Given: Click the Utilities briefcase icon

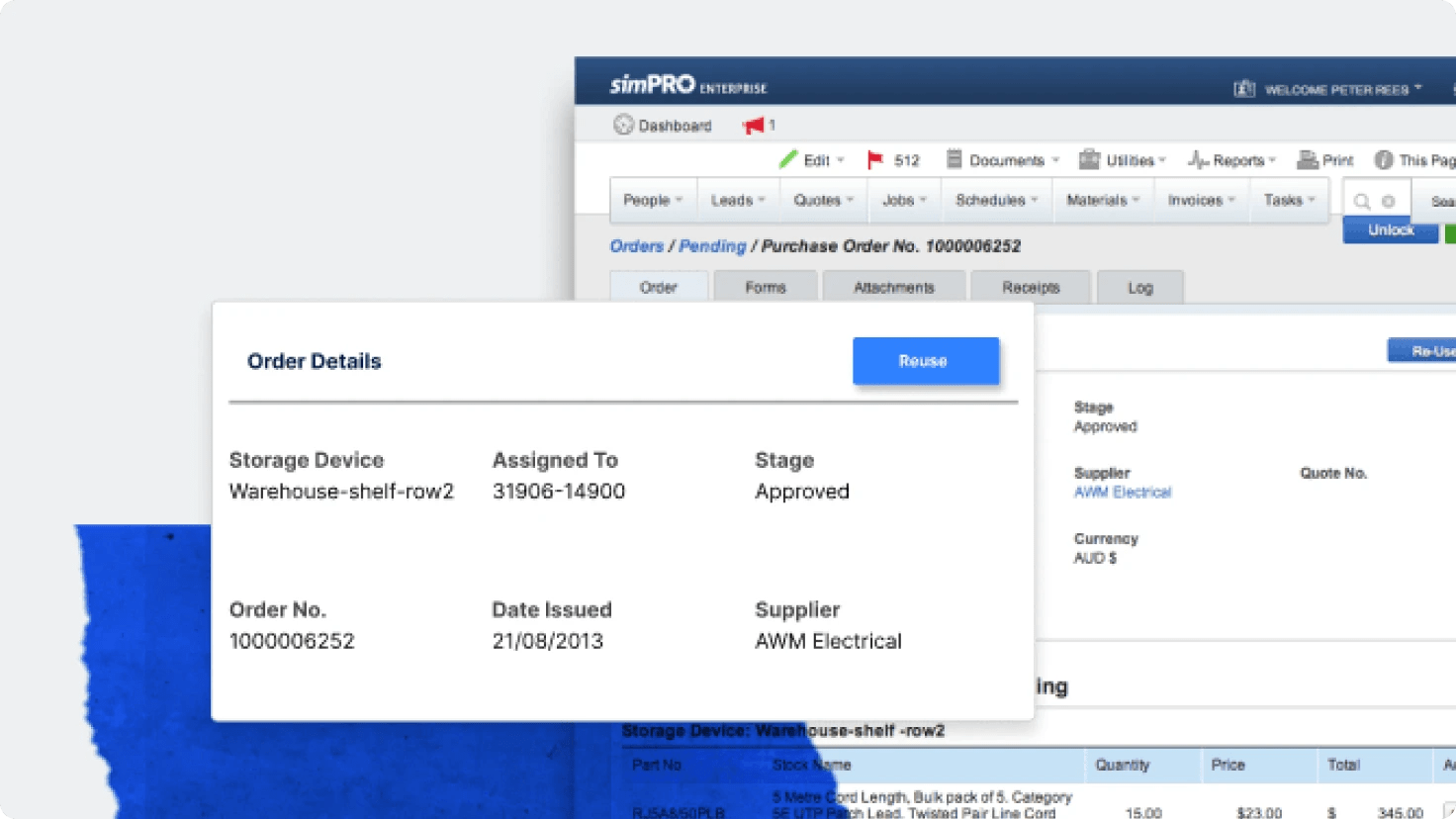Looking at the screenshot, I should point(1090,159).
